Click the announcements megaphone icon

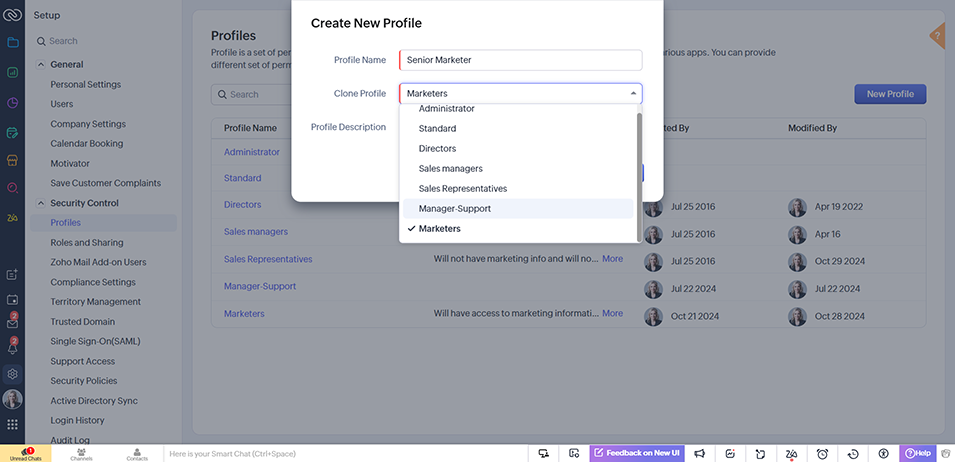click(x=699, y=453)
